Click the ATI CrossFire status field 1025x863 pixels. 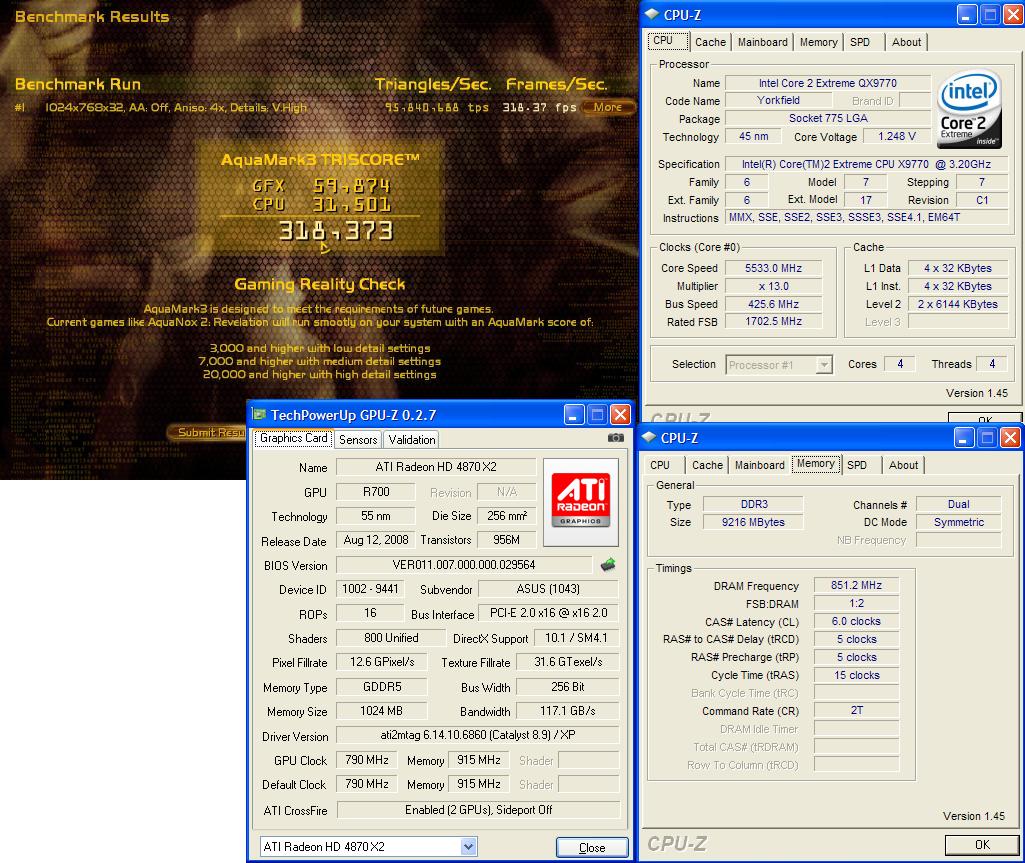[x=478, y=810]
